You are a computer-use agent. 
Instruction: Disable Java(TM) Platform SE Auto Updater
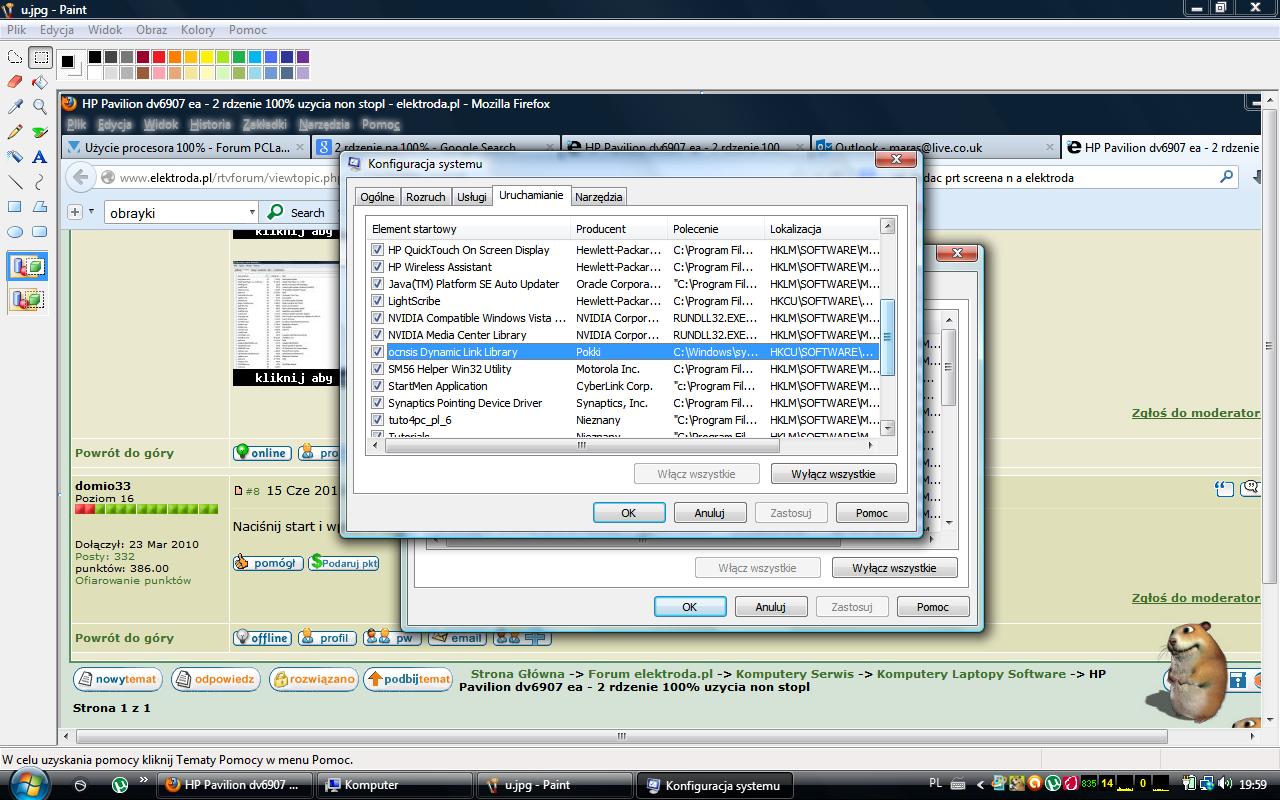[377, 284]
